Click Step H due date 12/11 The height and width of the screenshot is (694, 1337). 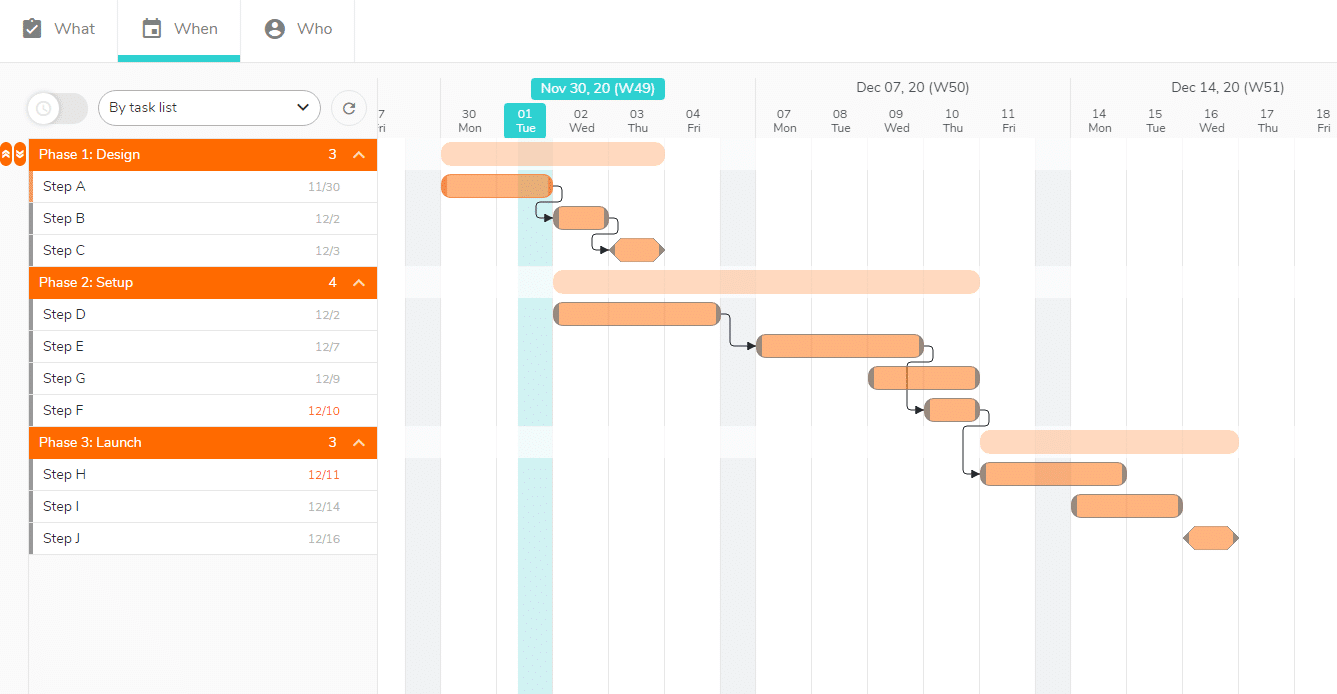coord(324,475)
